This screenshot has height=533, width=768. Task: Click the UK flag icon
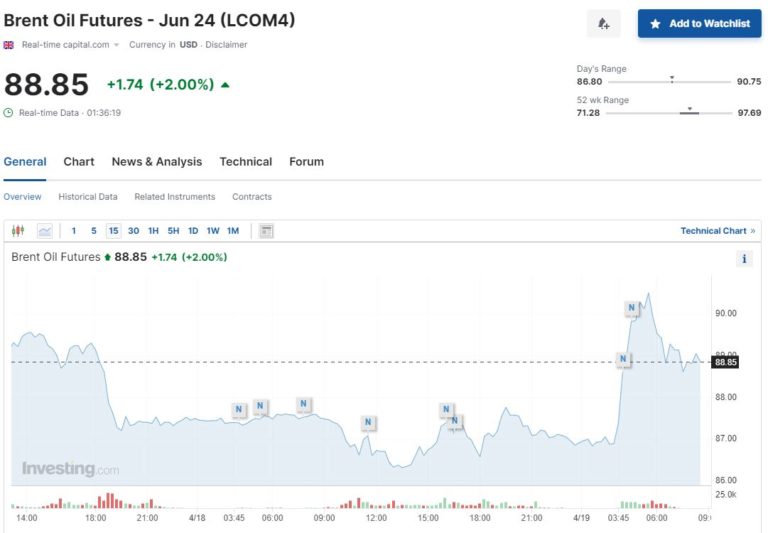point(9,45)
